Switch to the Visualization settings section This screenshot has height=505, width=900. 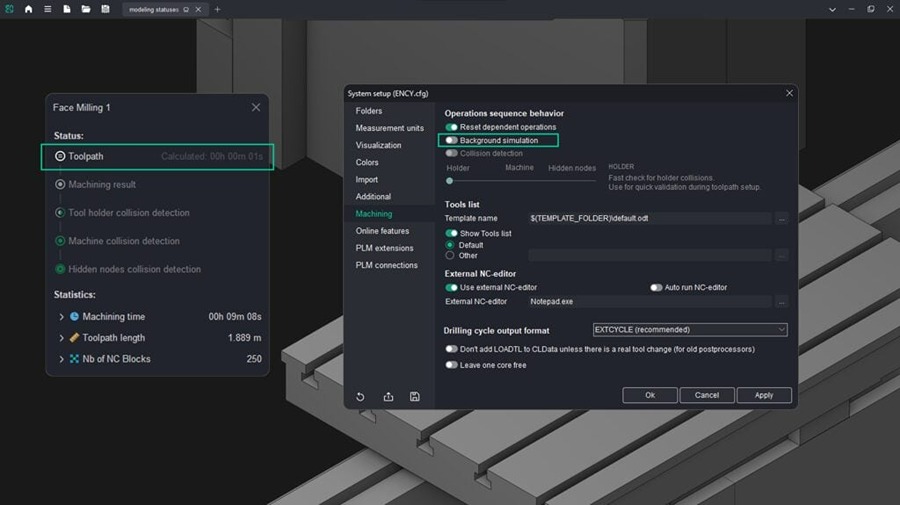(378, 145)
